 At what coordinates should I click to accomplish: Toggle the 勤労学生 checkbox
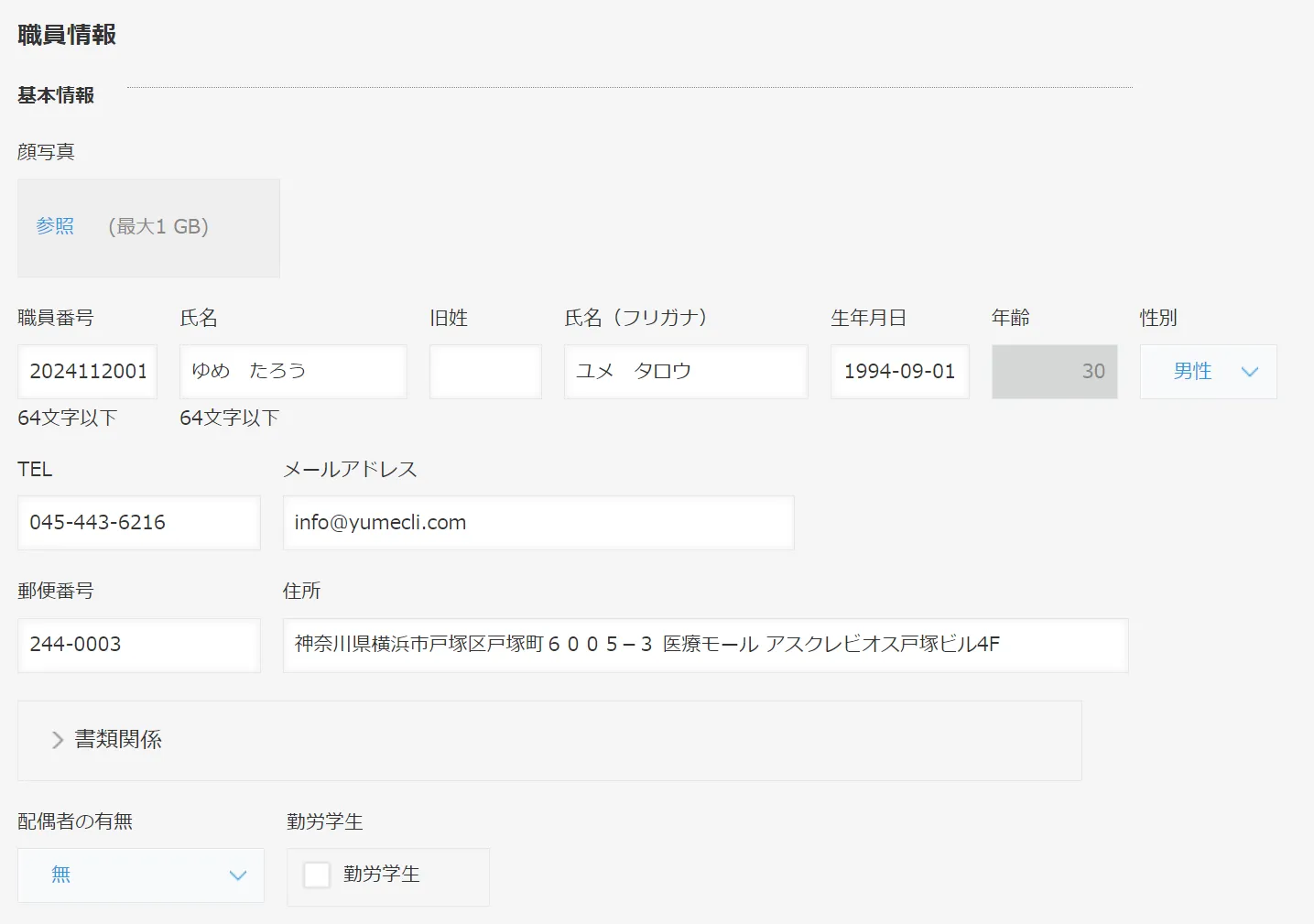pos(317,875)
